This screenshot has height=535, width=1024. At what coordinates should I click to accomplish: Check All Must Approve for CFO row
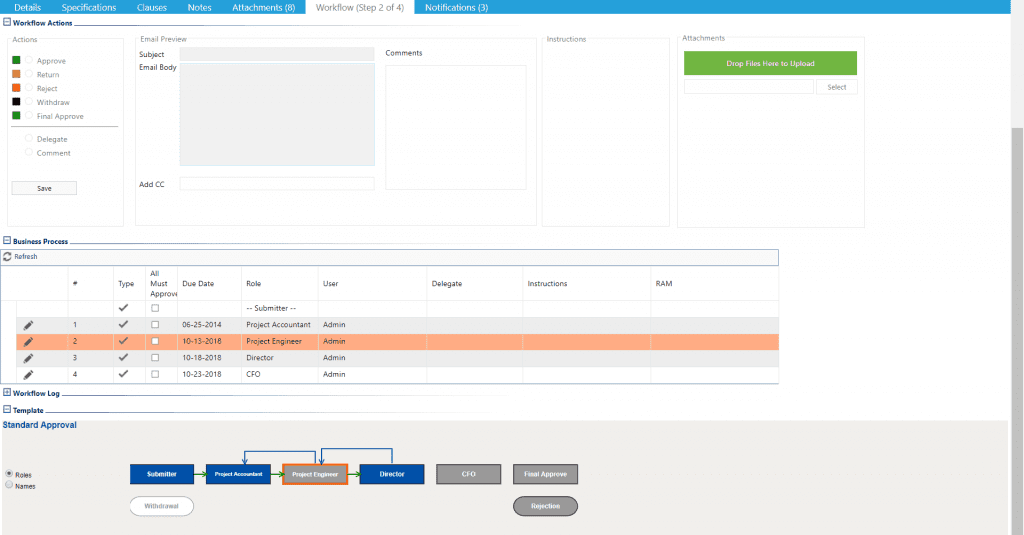click(x=155, y=374)
